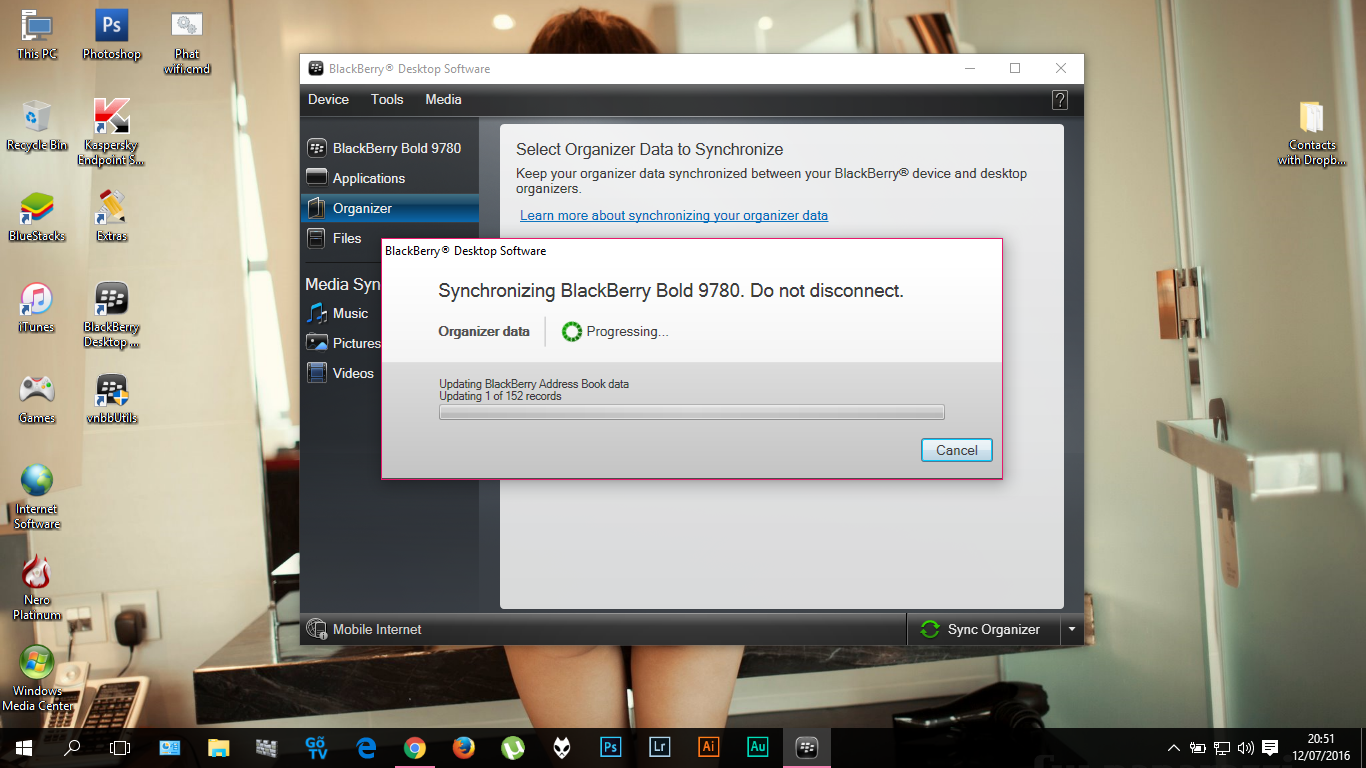1366x768 pixels.
Task: Open the Action Center notifications
Action: (x=1270, y=747)
